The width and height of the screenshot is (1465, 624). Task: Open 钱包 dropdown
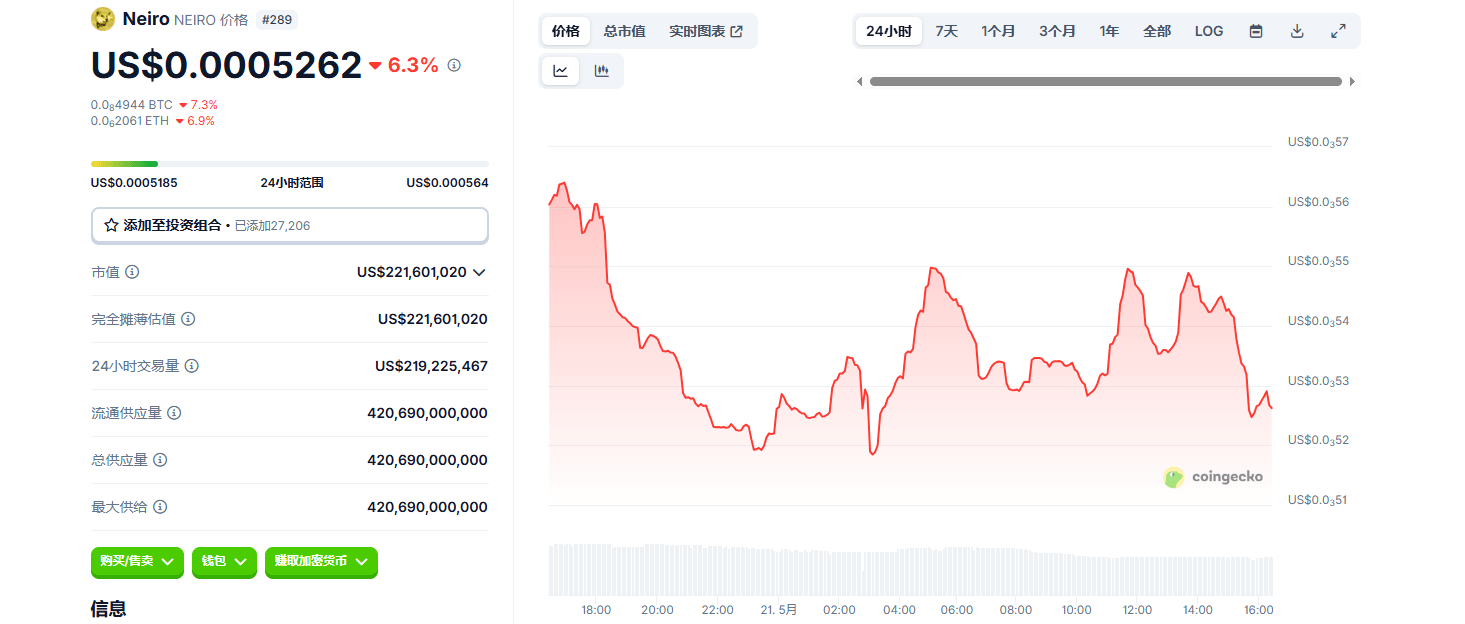click(x=224, y=562)
